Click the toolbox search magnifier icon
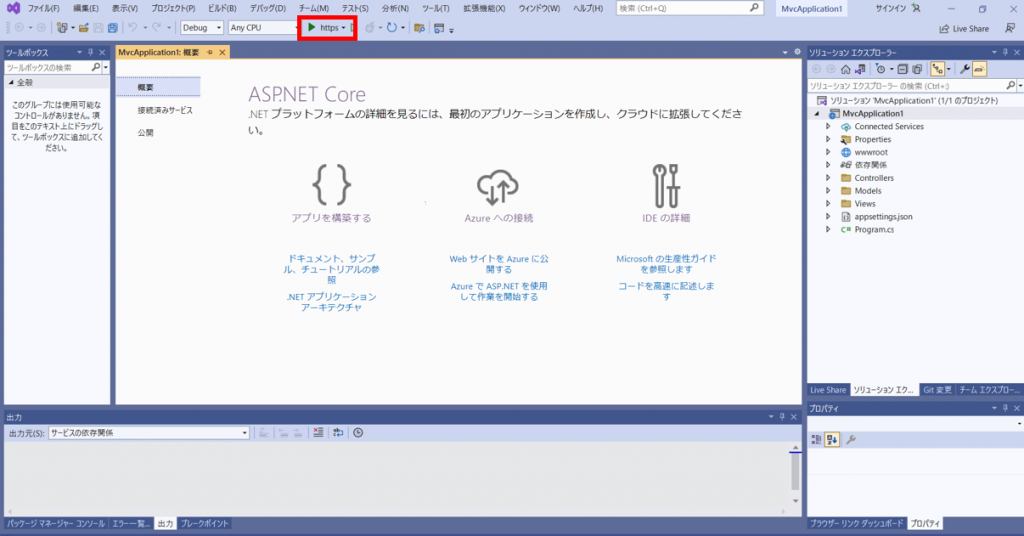Image resolution: width=1024 pixels, height=536 pixels. click(x=96, y=67)
